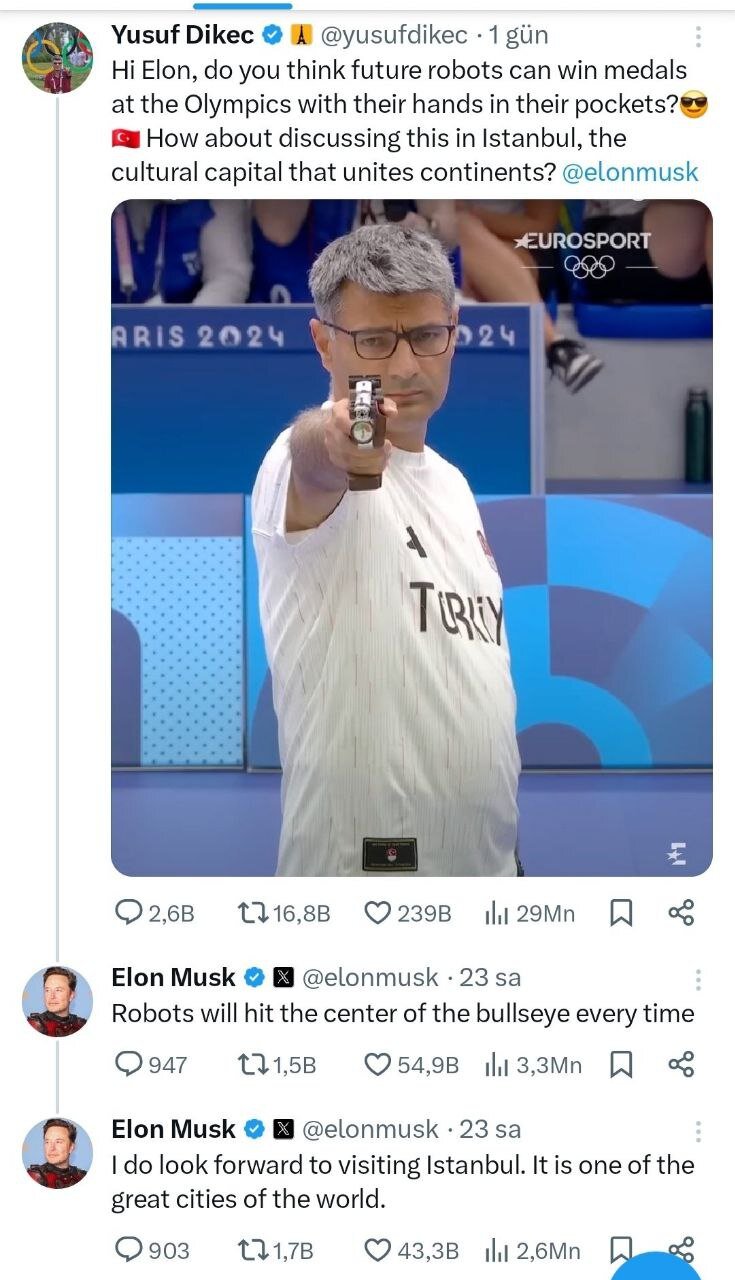Retweet Elon's robots bullseye reply
This screenshot has width=735, height=1280.
coord(250,1064)
